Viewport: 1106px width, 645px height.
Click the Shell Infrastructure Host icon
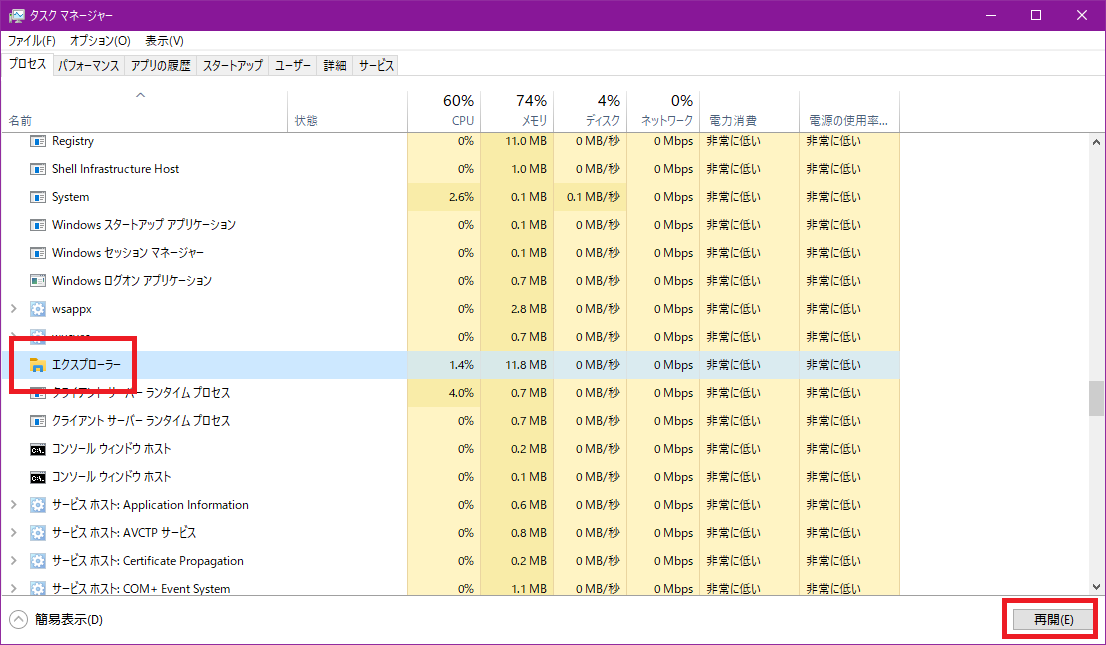[37, 169]
